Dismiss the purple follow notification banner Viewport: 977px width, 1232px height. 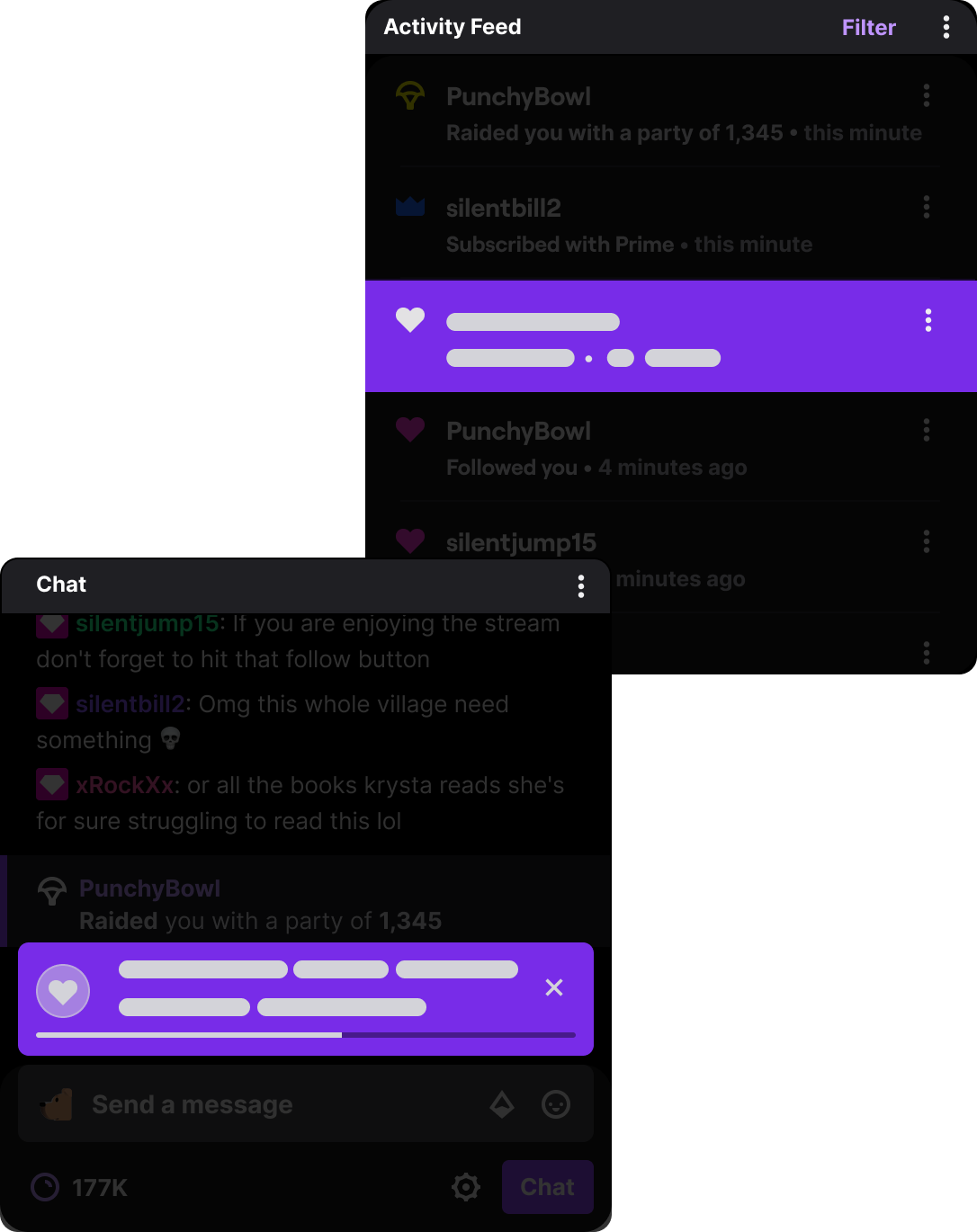tap(554, 987)
